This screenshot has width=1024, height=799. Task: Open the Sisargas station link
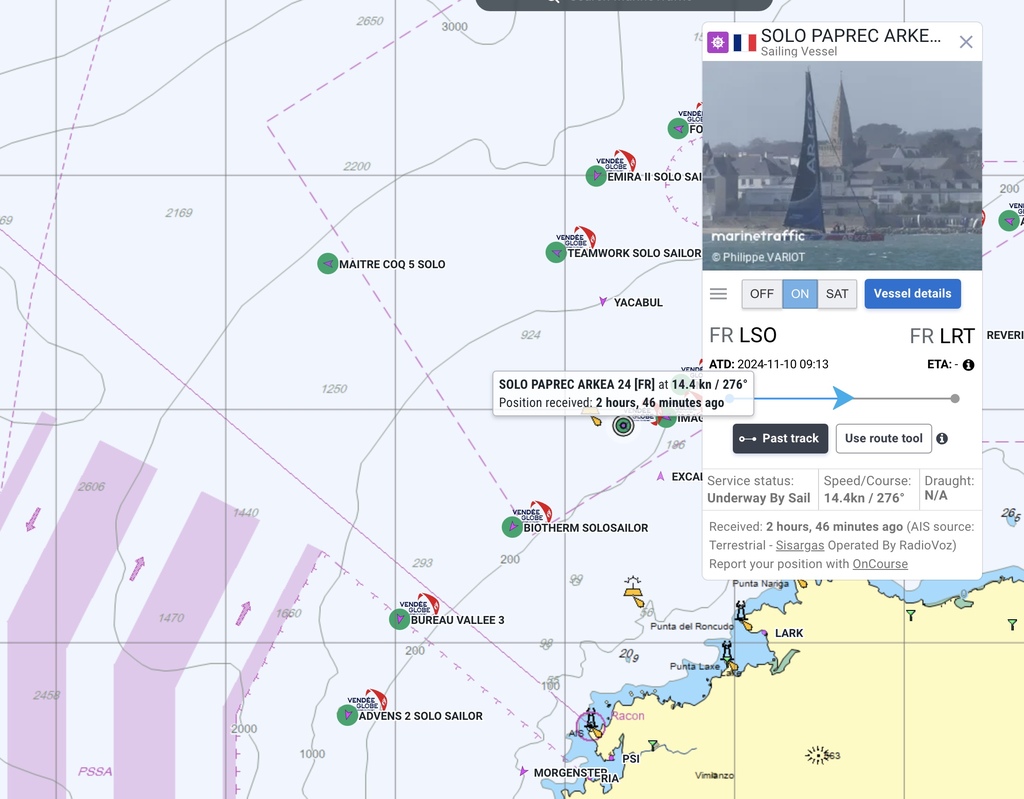click(799, 545)
